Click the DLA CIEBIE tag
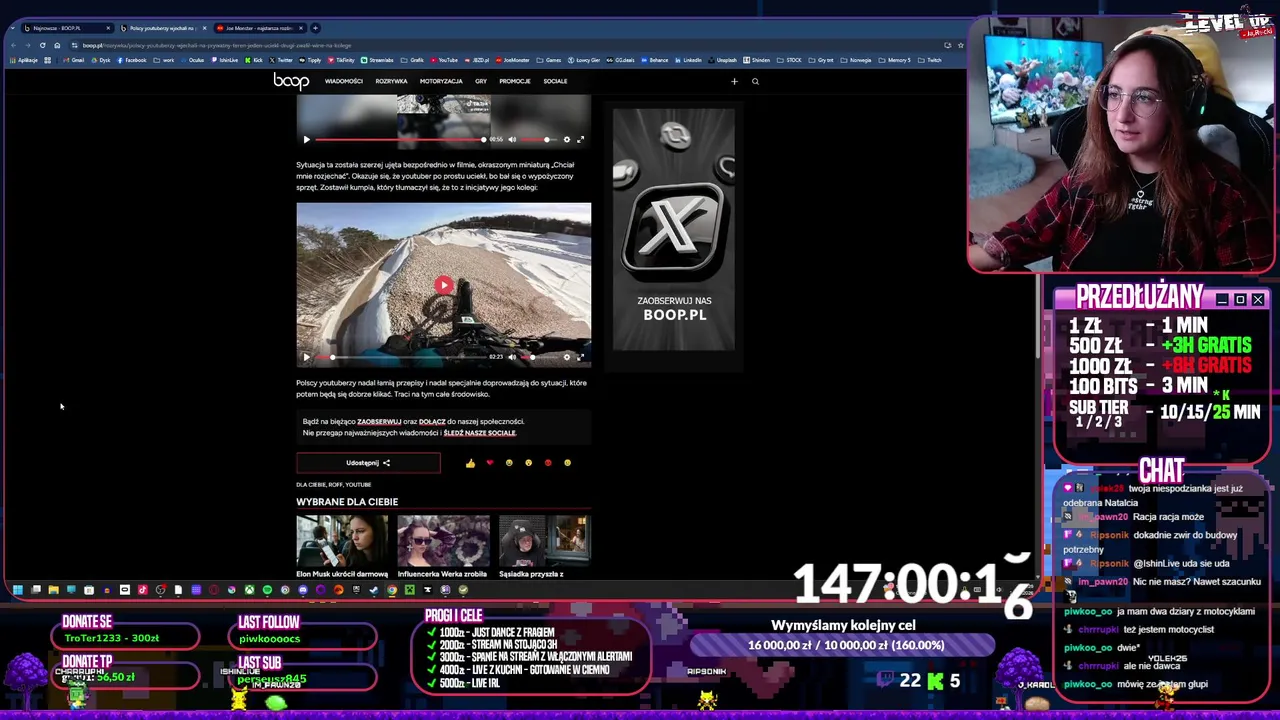 [x=311, y=485]
